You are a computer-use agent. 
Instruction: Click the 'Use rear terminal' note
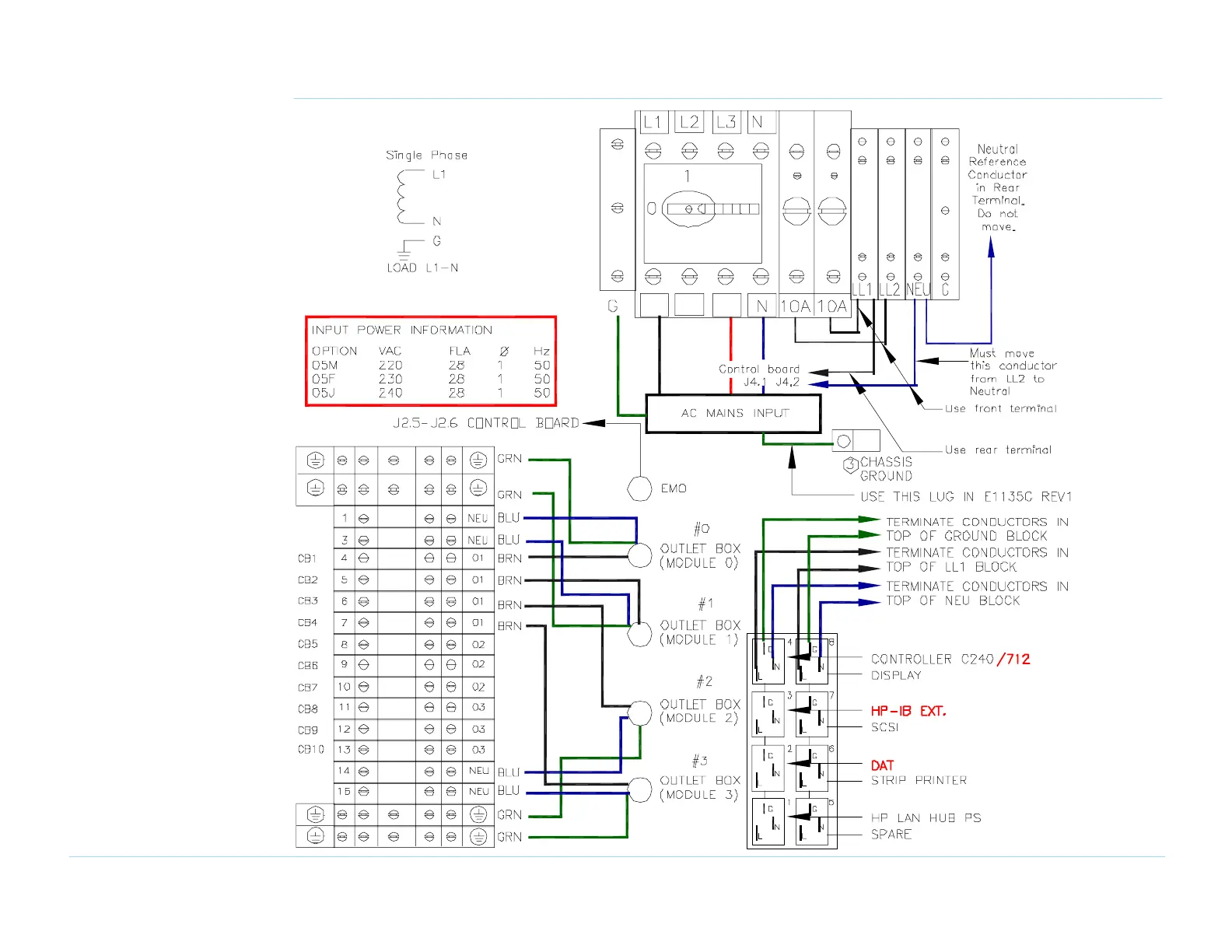coord(999,450)
